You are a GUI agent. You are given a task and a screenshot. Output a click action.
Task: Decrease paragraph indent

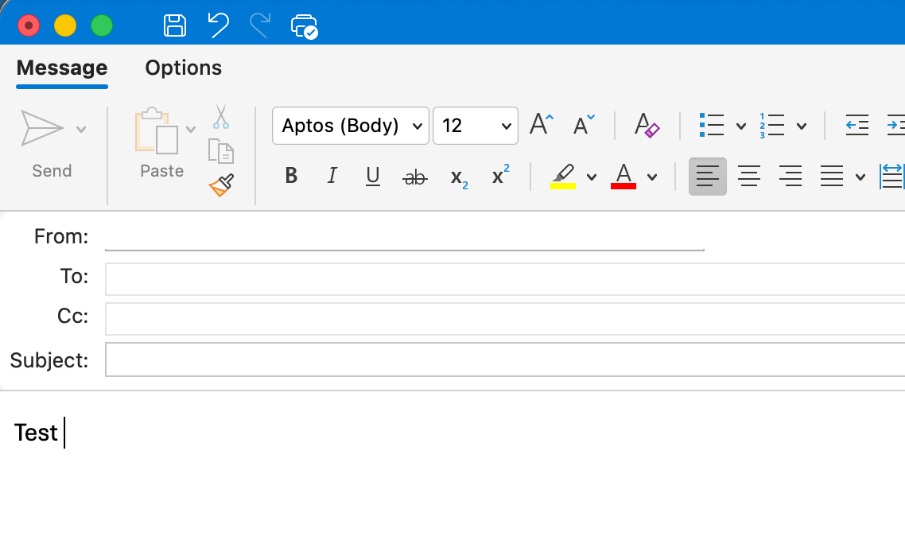pos(857,125)
